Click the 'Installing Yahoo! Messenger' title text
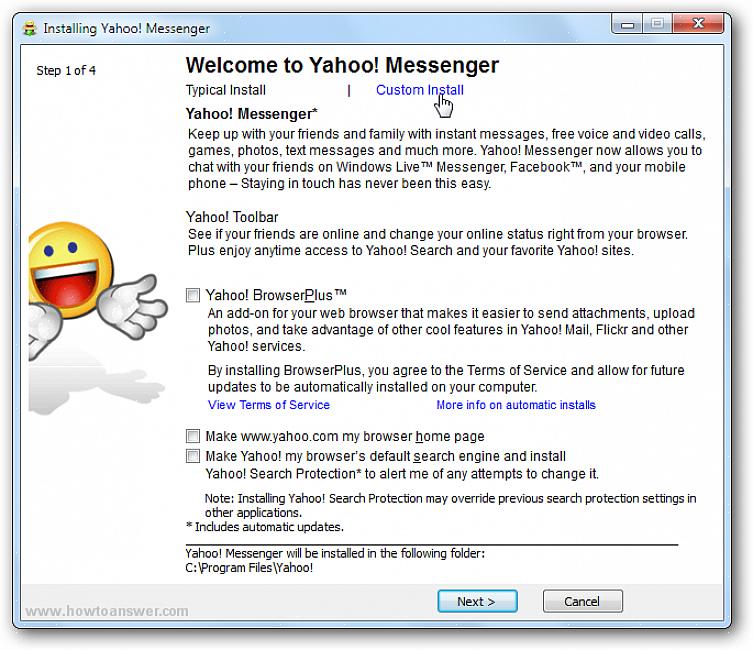This screenshot has height=650, width=753. coord(126,28)
